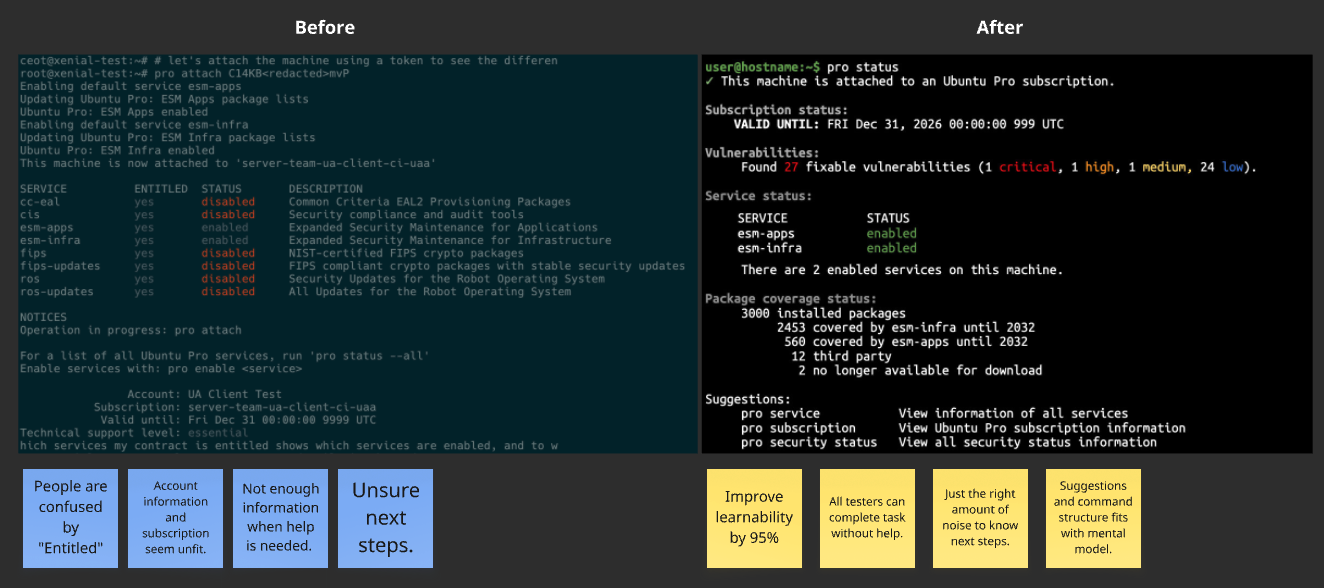
Task: Click the "Vulnerabilities:" heading
Action: (762, 153)
